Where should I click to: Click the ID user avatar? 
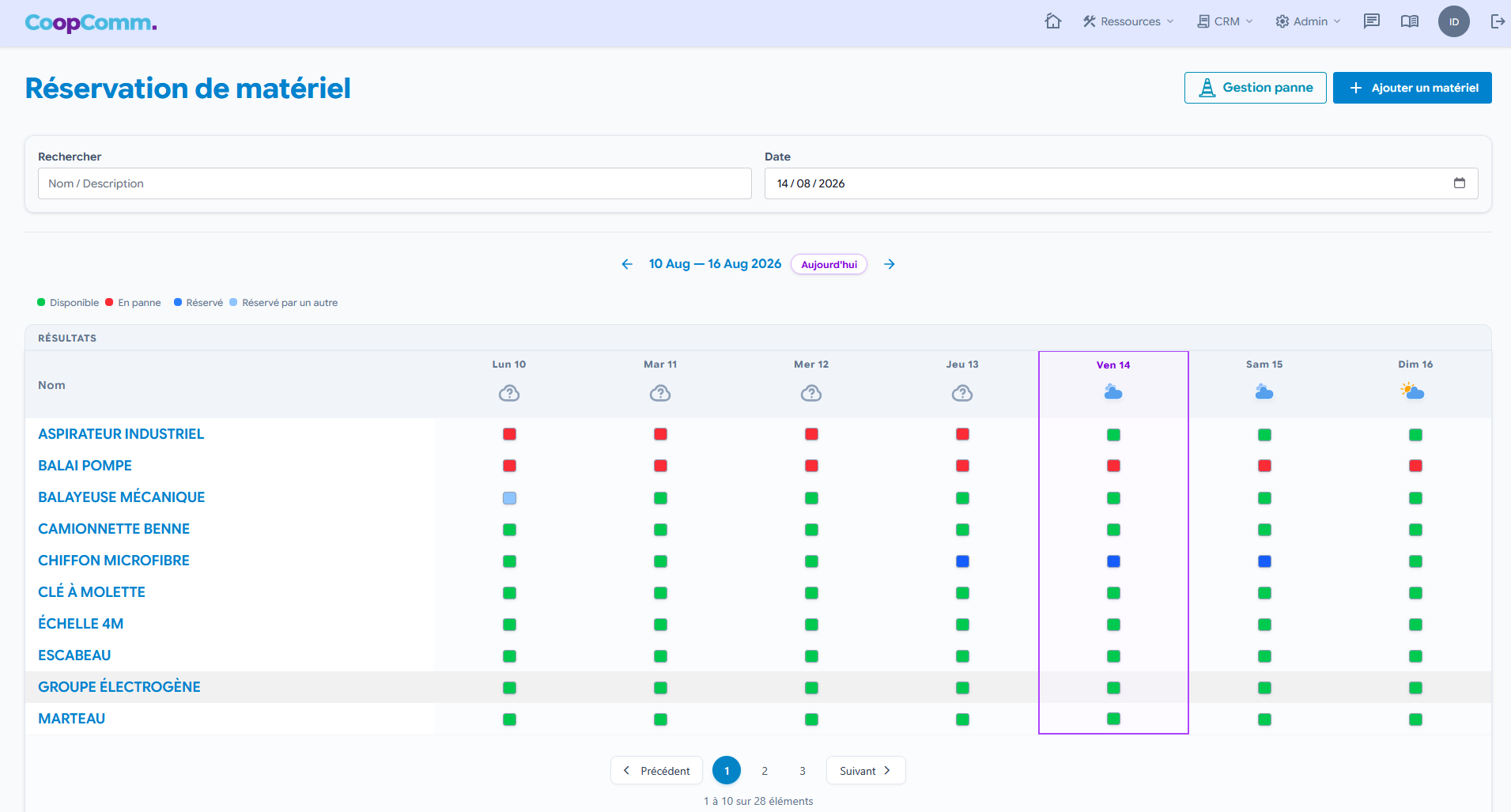pyautogui.click(x=1453, y=21)
